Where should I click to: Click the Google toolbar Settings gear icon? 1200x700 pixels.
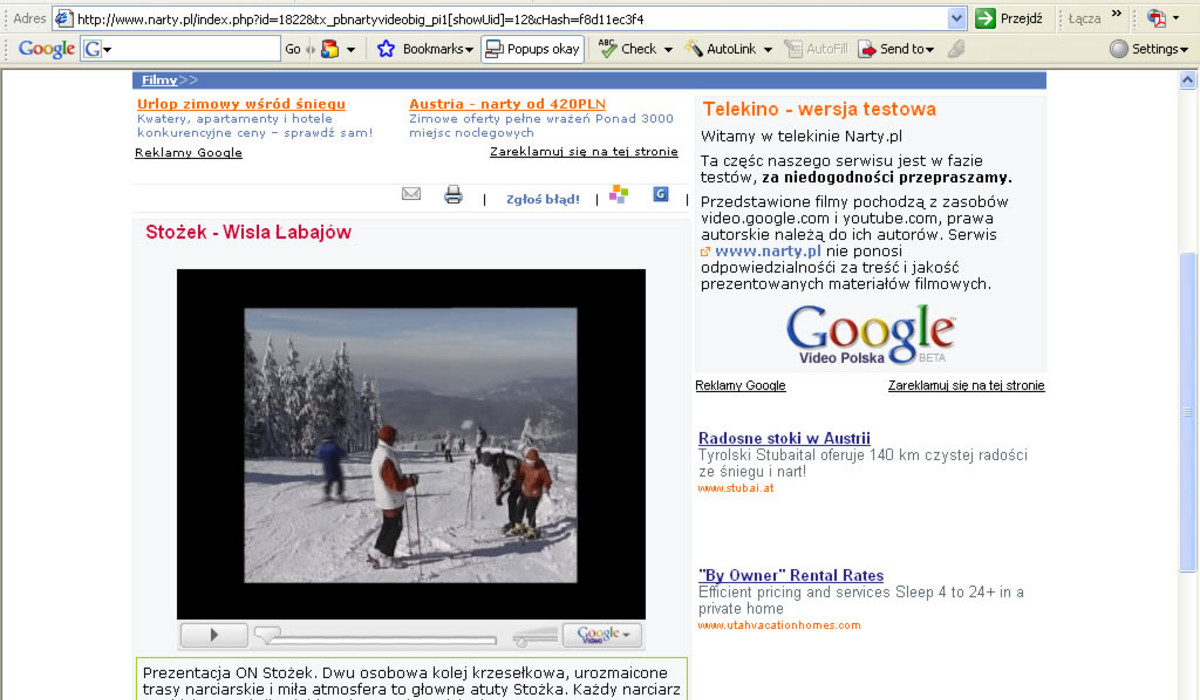click(x=1119, y=49)
